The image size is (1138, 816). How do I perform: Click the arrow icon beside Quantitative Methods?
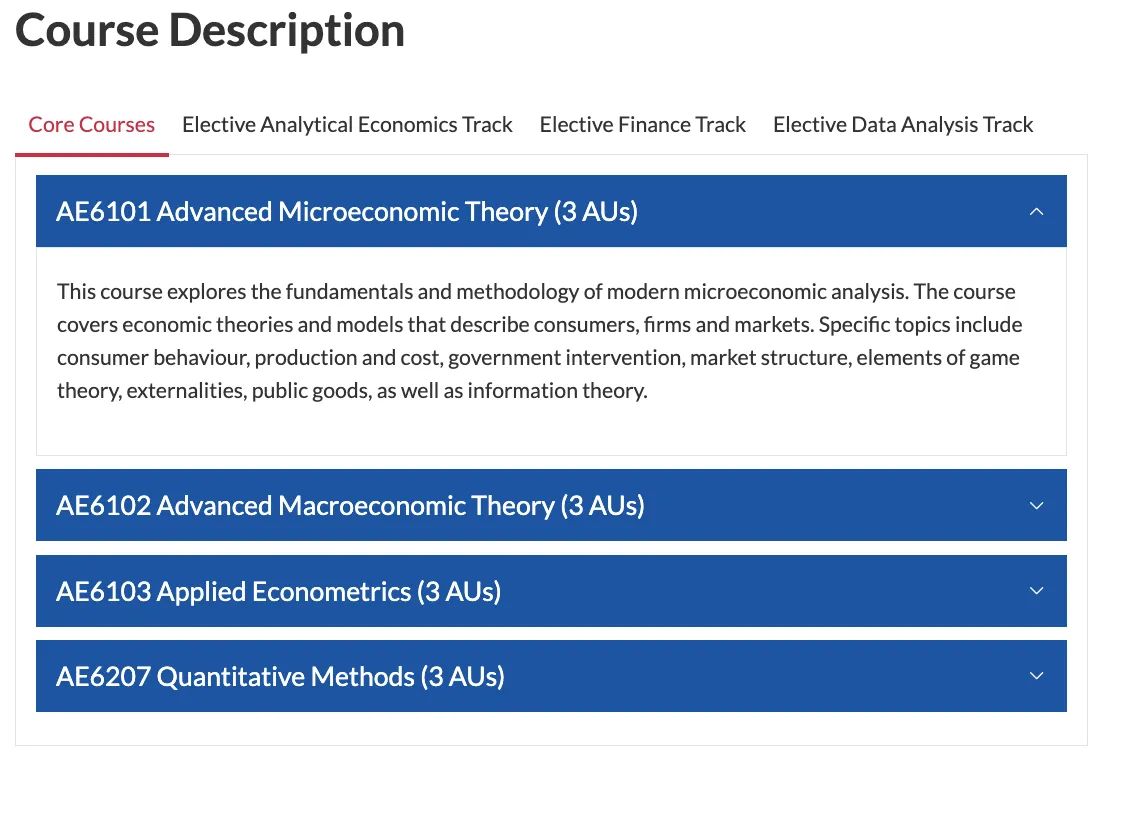[x=1036, y=676]
